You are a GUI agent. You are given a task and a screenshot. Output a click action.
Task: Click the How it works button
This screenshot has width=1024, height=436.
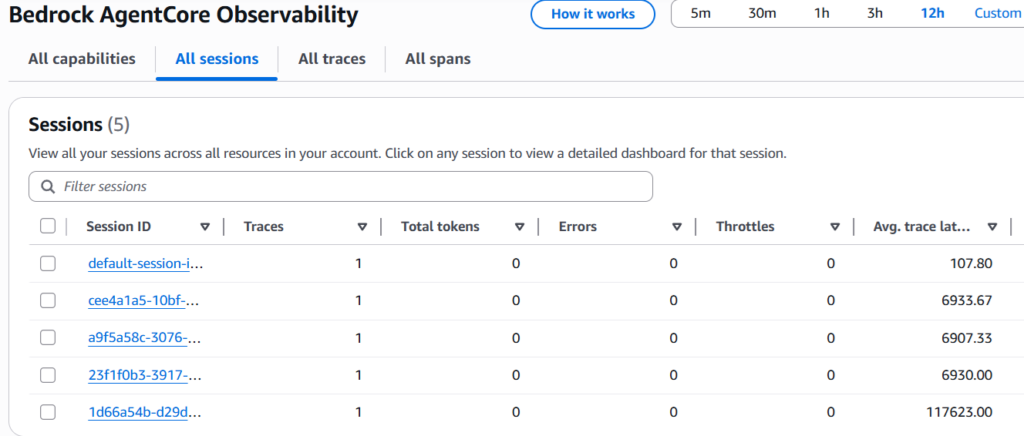[593, 14]
